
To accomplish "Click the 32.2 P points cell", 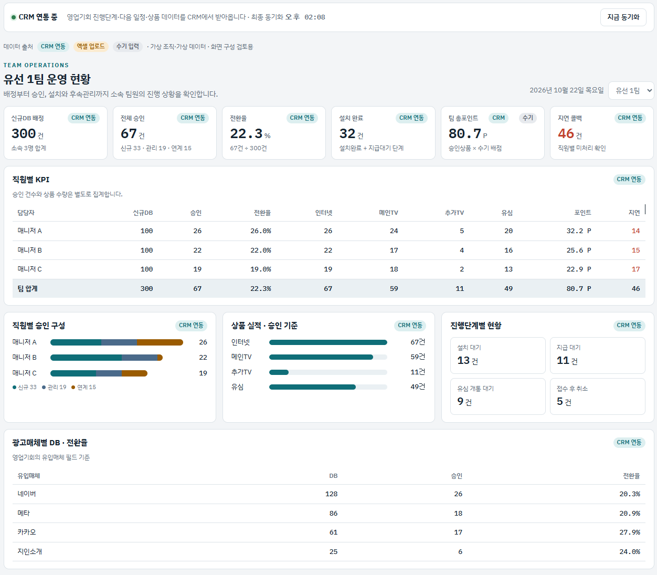I will coord(579,231).
